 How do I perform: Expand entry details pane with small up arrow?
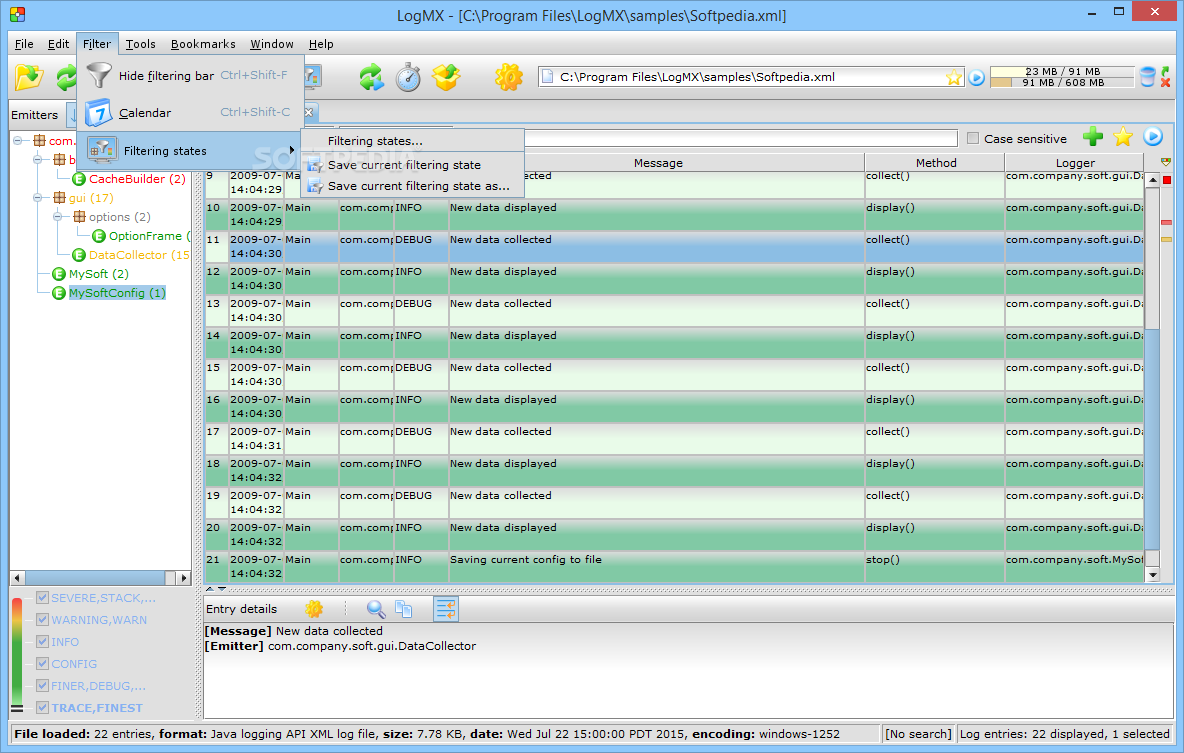pyautogui.click(x=210, y=588)
